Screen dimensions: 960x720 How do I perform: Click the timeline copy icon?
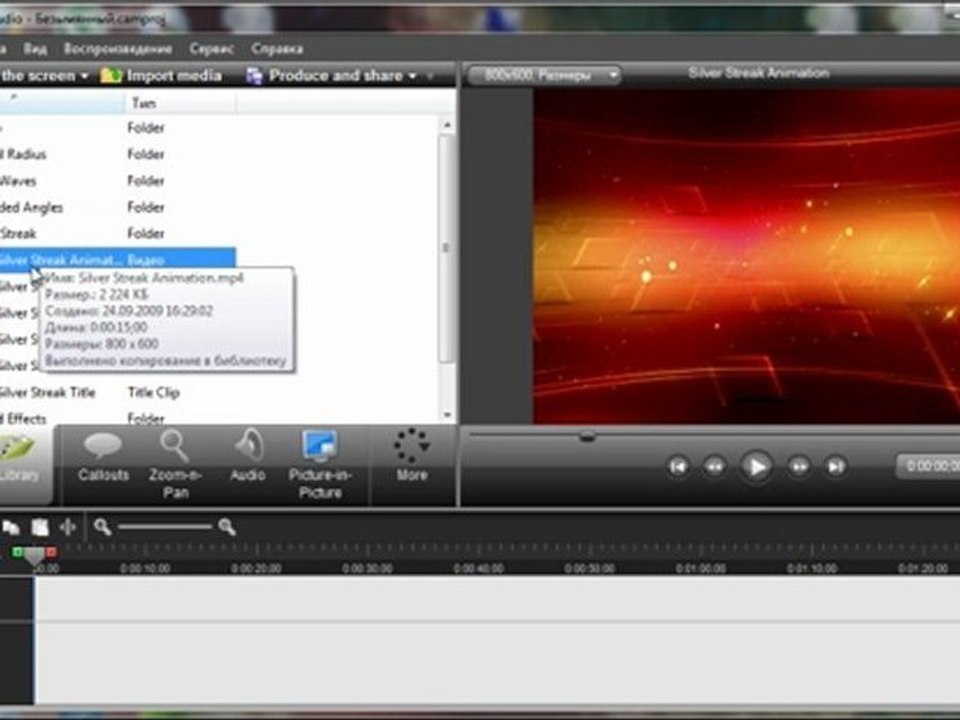pyautogui.click(x=11, y=527)
